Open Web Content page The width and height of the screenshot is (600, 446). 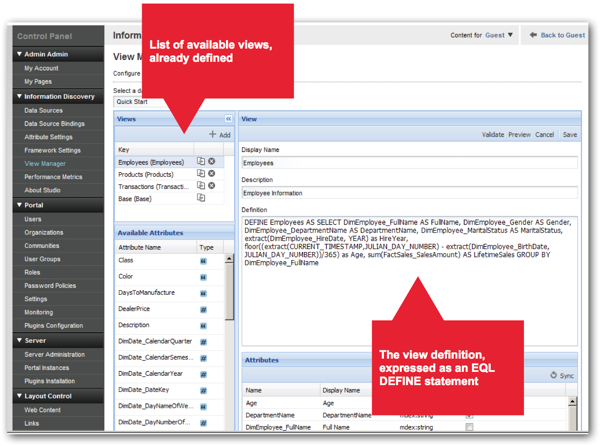tap(42, 410)
